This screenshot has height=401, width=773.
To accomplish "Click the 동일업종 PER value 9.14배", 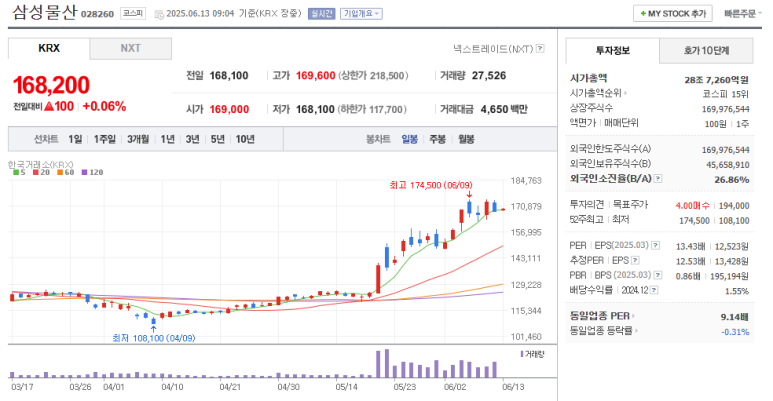I will [x=735, y=317].
